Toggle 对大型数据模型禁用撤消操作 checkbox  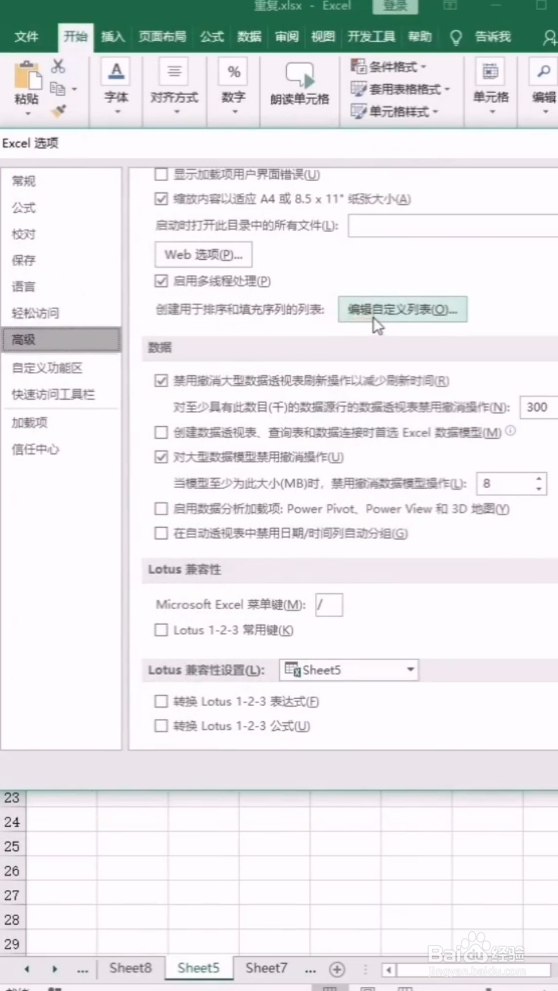(x=161, y=457)
